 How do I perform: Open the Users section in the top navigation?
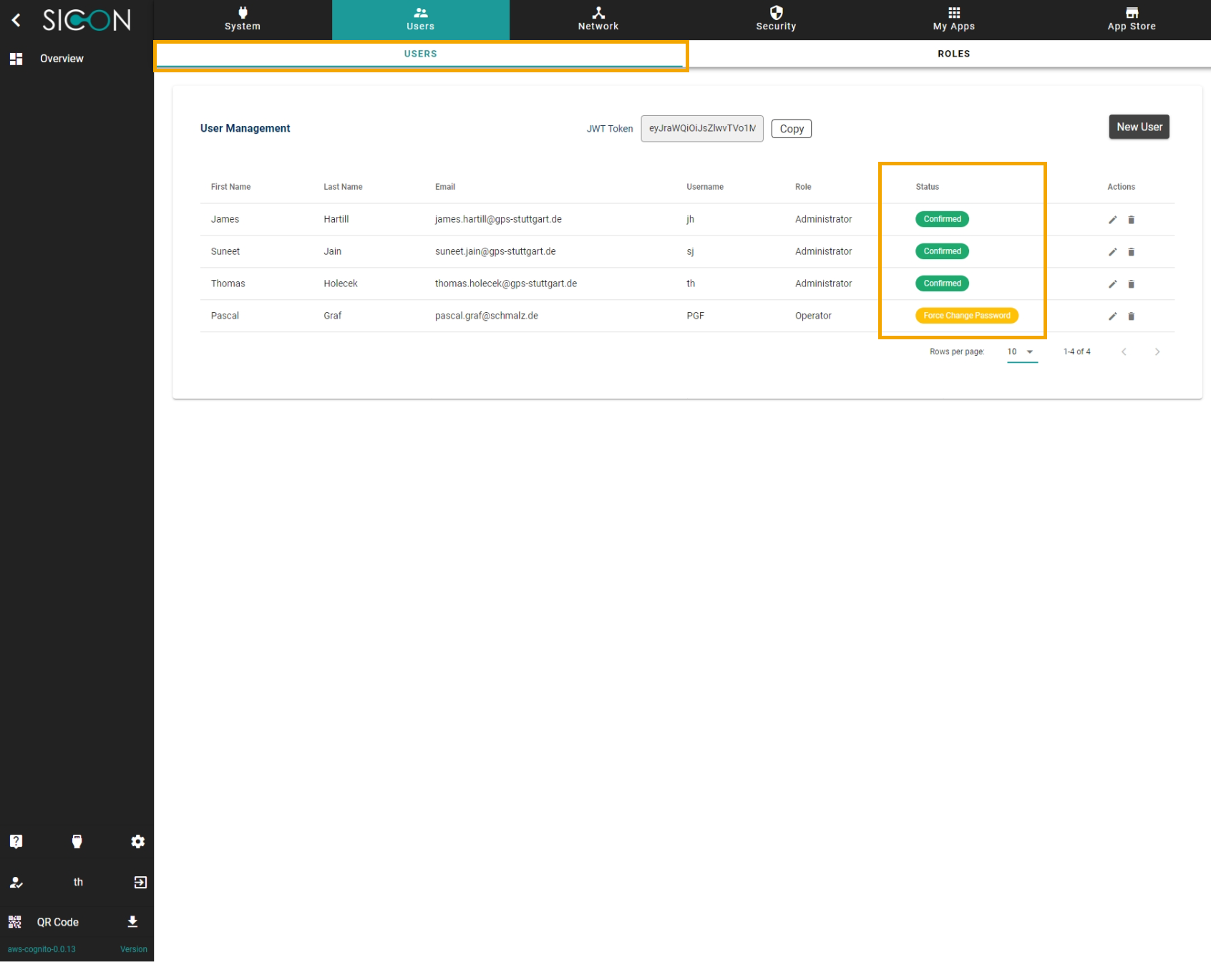coord(420,19)
